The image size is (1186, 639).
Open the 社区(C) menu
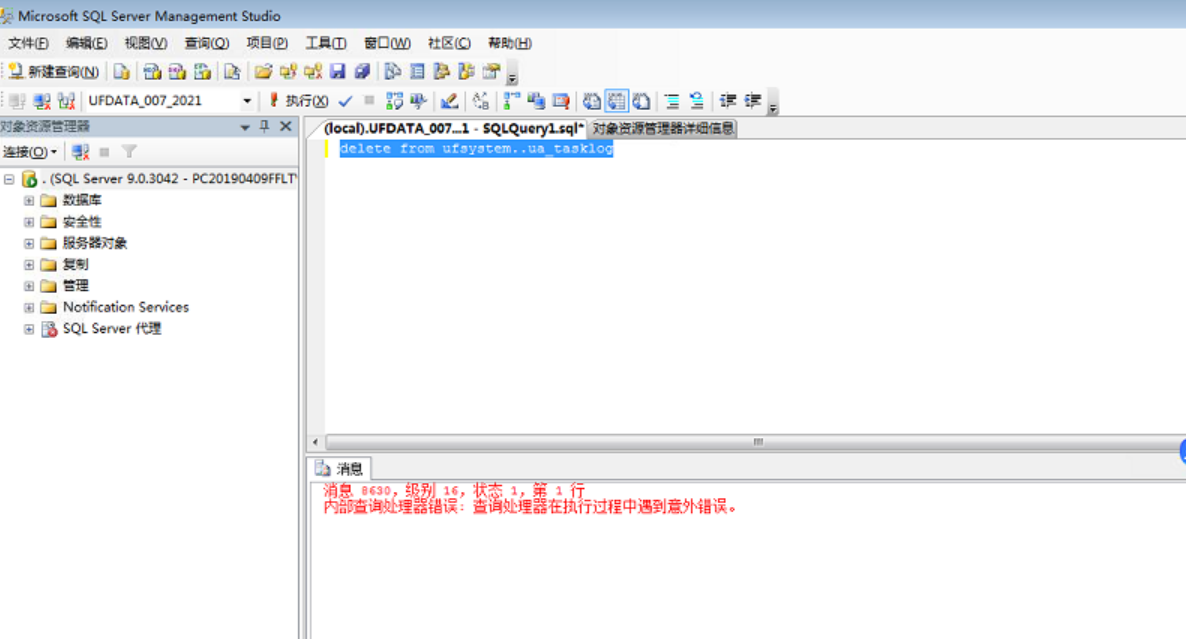click(449, 43)
